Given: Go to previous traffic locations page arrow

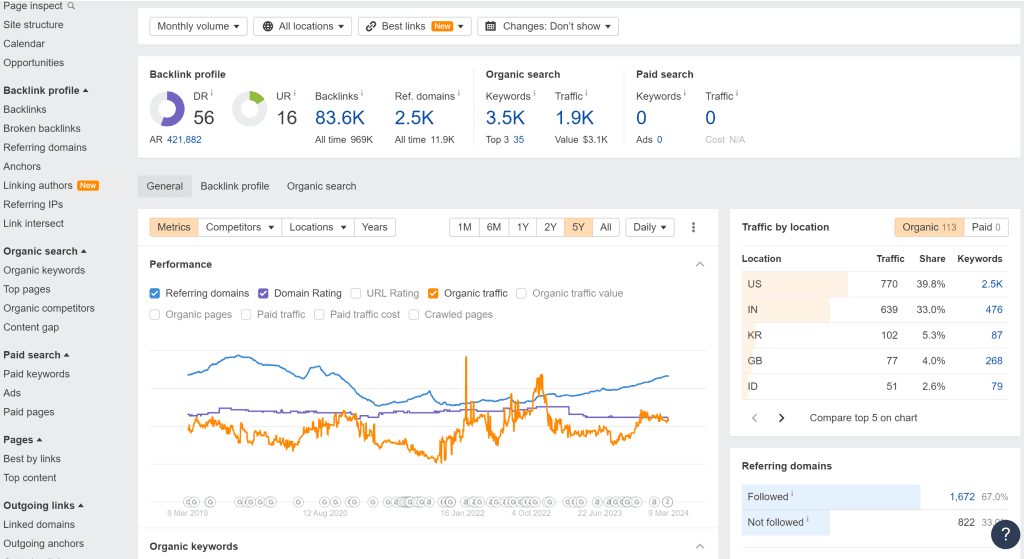Looking at the screenshot, I should [754, 418].
